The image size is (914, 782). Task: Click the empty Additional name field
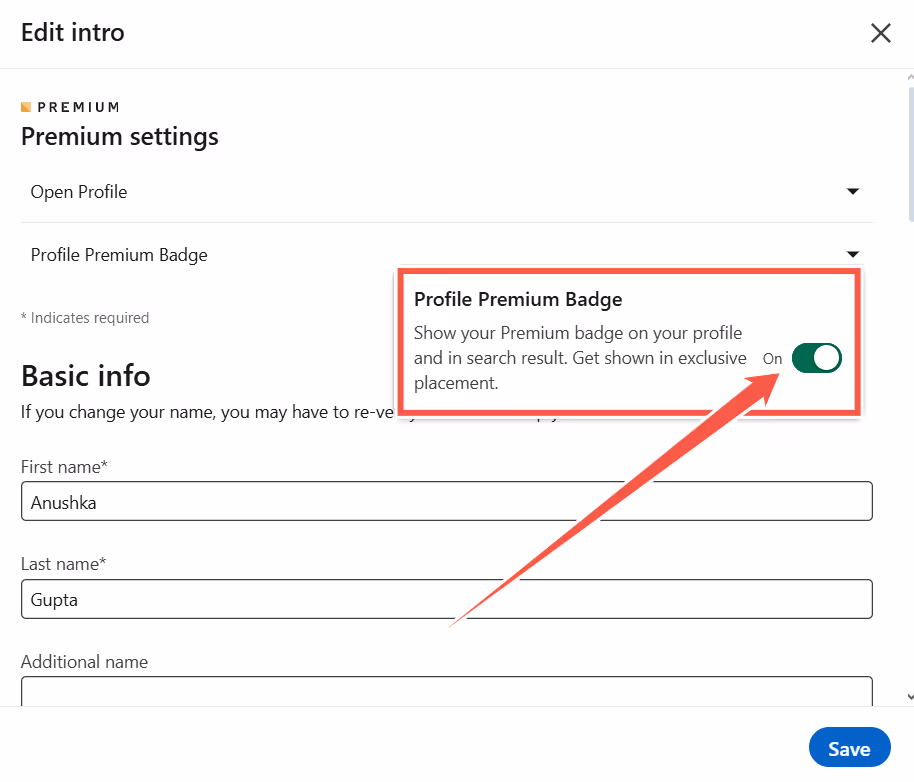coord(446,691)
